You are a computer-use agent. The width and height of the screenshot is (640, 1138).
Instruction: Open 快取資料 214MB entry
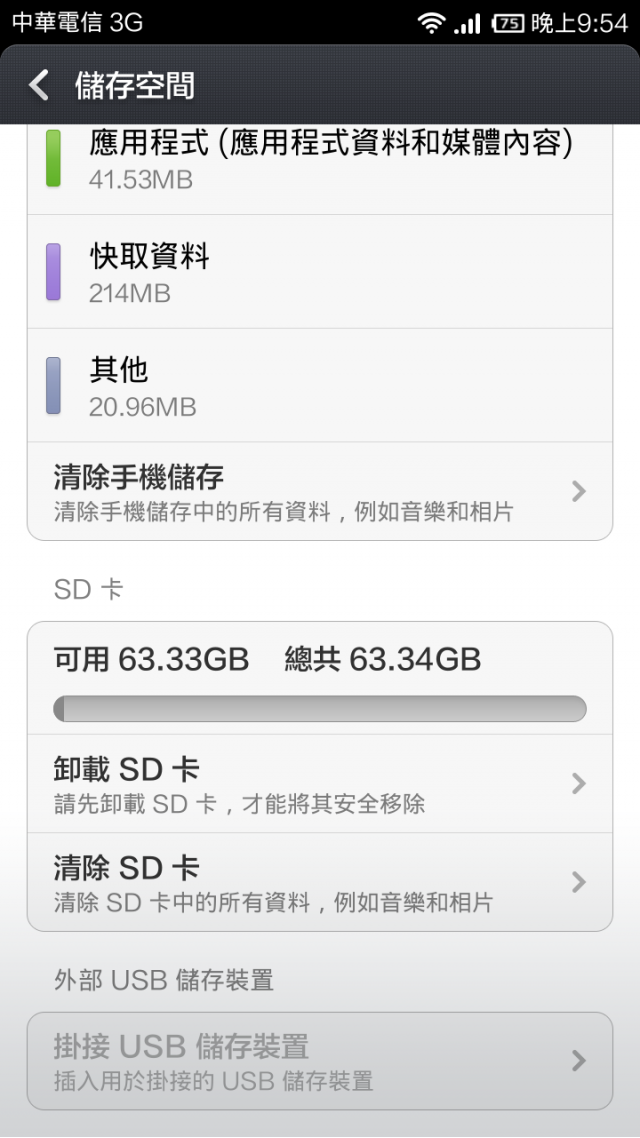point(320,271)
